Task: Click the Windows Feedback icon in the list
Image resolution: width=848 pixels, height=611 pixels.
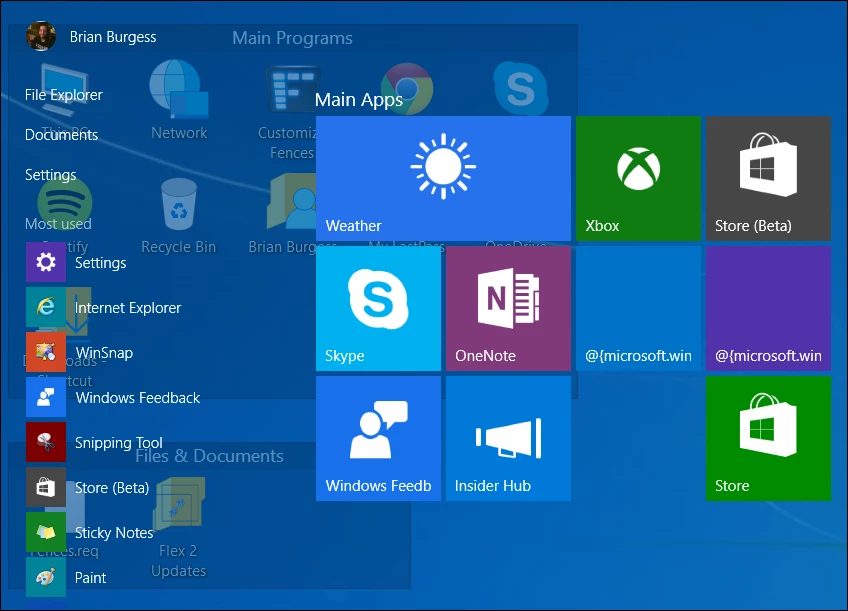Action: pos(46,397)
